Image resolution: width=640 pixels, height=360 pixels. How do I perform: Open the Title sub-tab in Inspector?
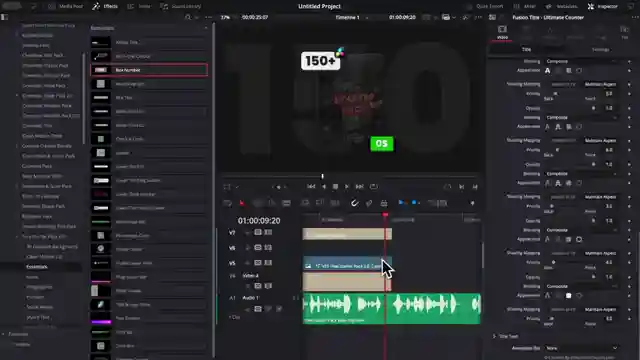(527, 49)
